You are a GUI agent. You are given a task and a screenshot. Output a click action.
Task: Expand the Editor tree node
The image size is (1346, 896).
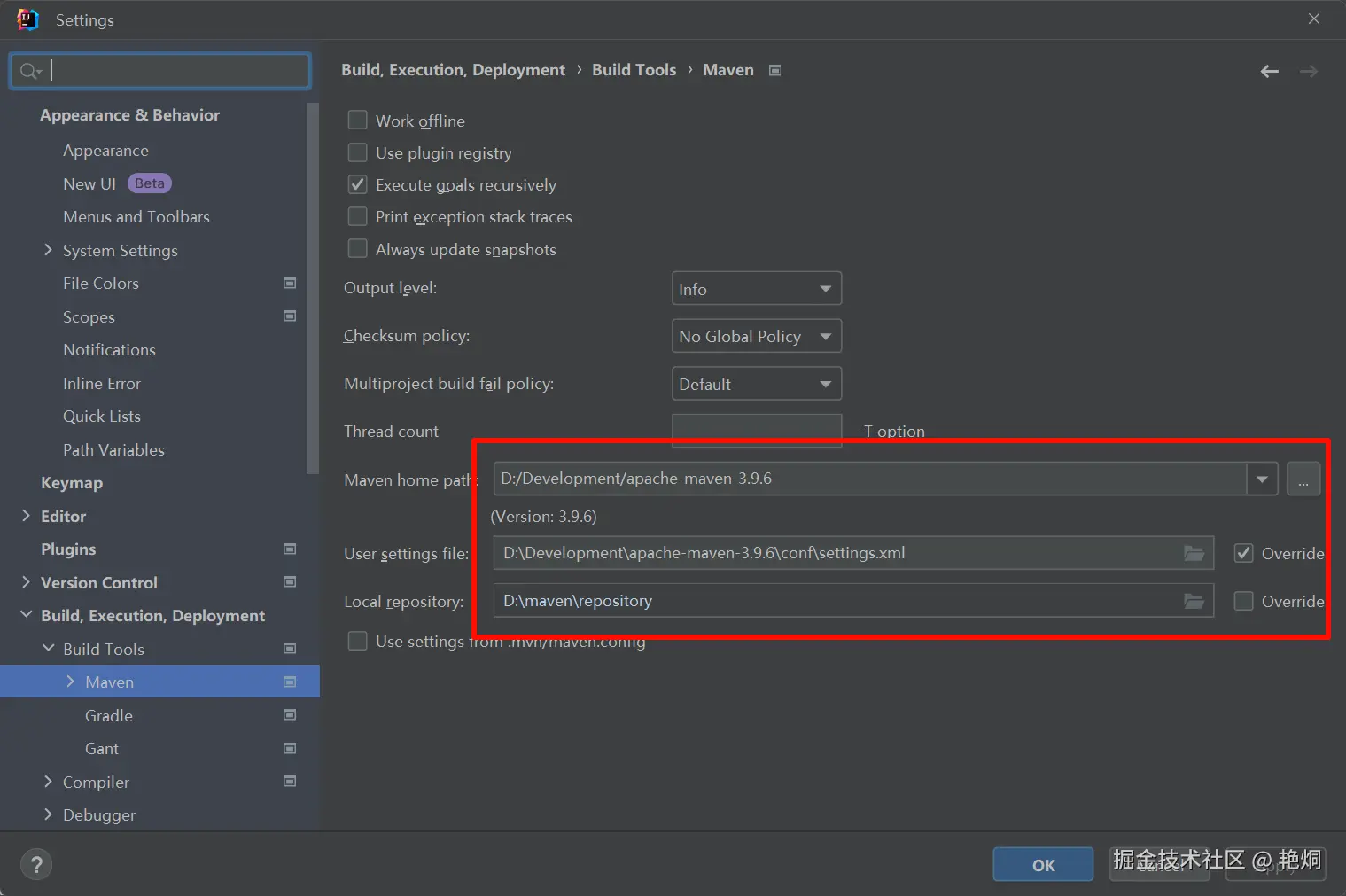pyautogui.click(x=26, y=516)
